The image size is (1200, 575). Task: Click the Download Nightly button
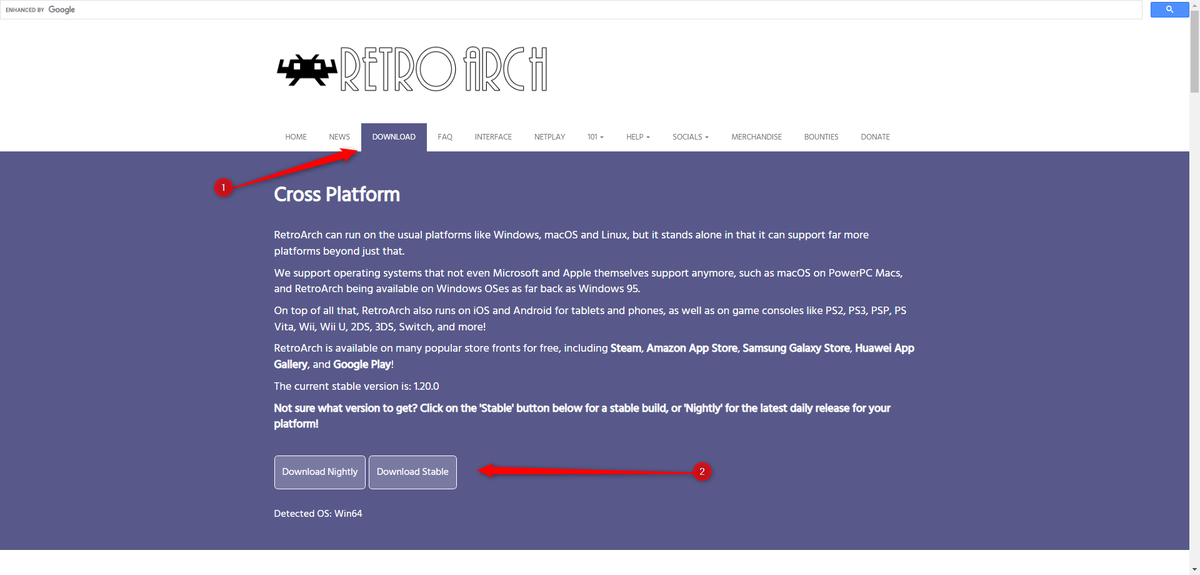coord(320,472)
